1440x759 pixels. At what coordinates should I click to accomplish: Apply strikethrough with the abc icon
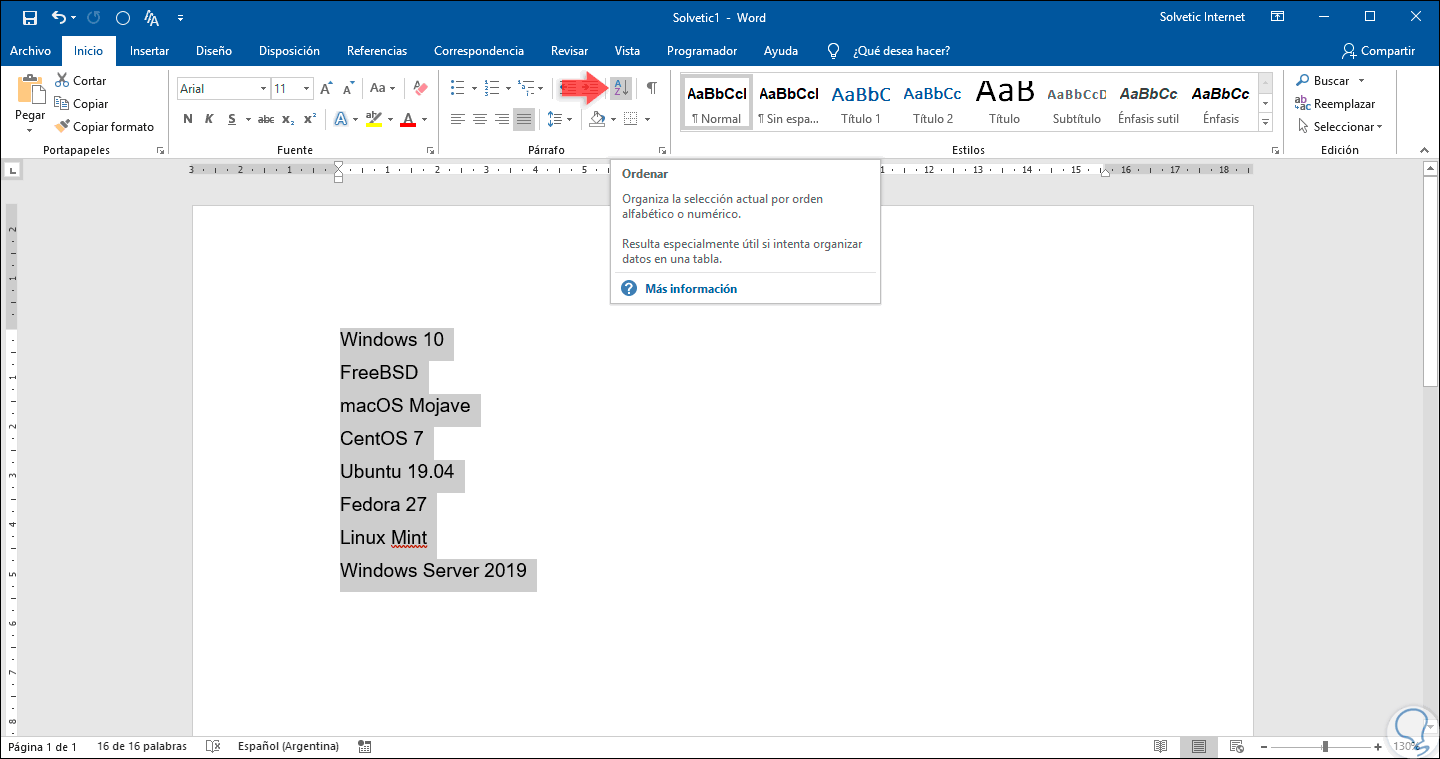point(265,119)
